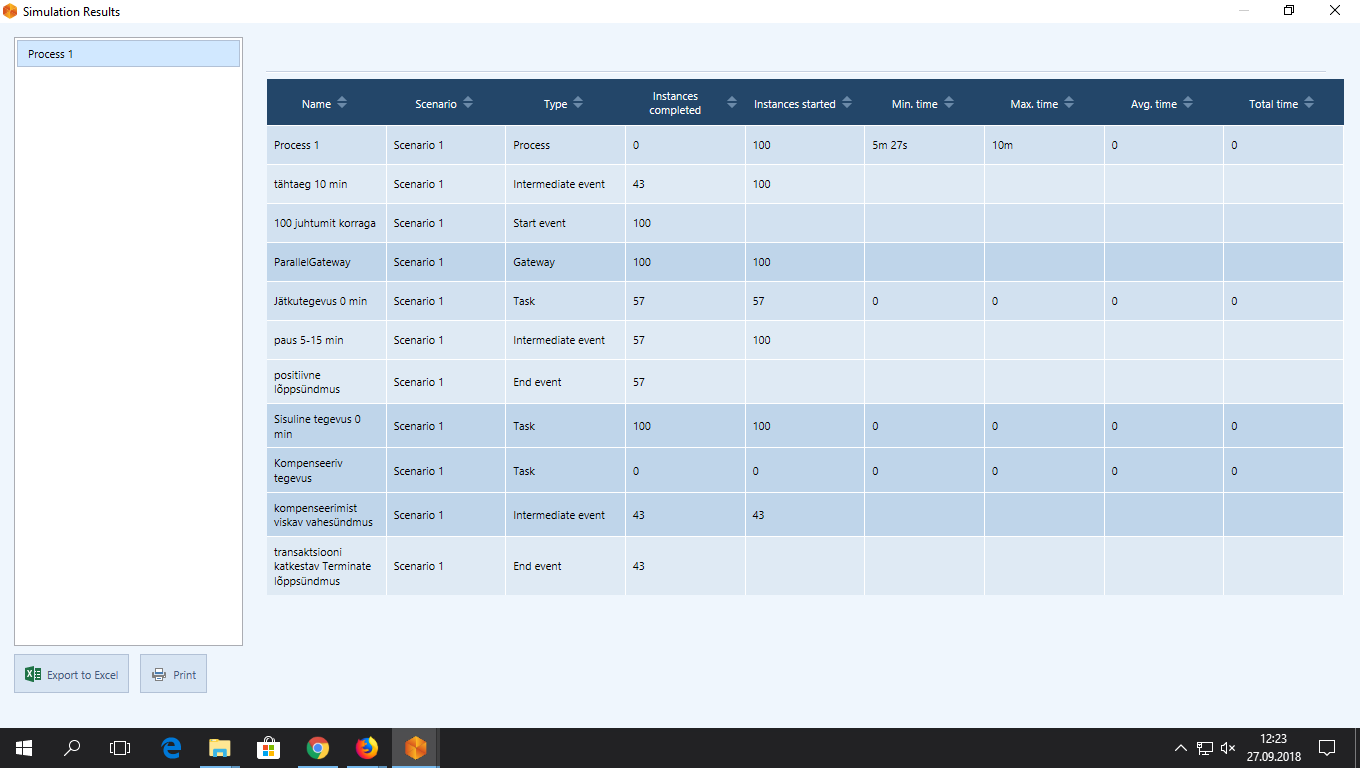Show hidden system tray icons
Image resolution: width=1360 pixels, height=768 pixels.
(1181, 748)
